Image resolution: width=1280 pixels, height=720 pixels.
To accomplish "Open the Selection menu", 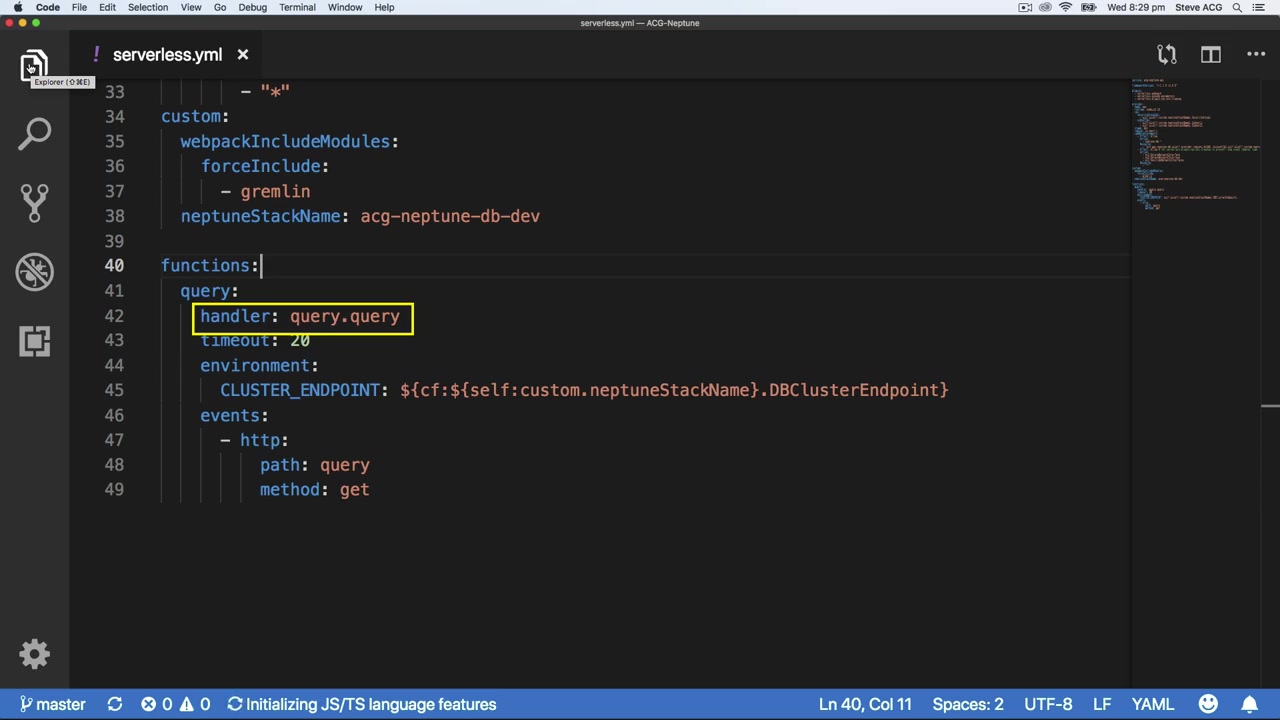I will (147, 7).
